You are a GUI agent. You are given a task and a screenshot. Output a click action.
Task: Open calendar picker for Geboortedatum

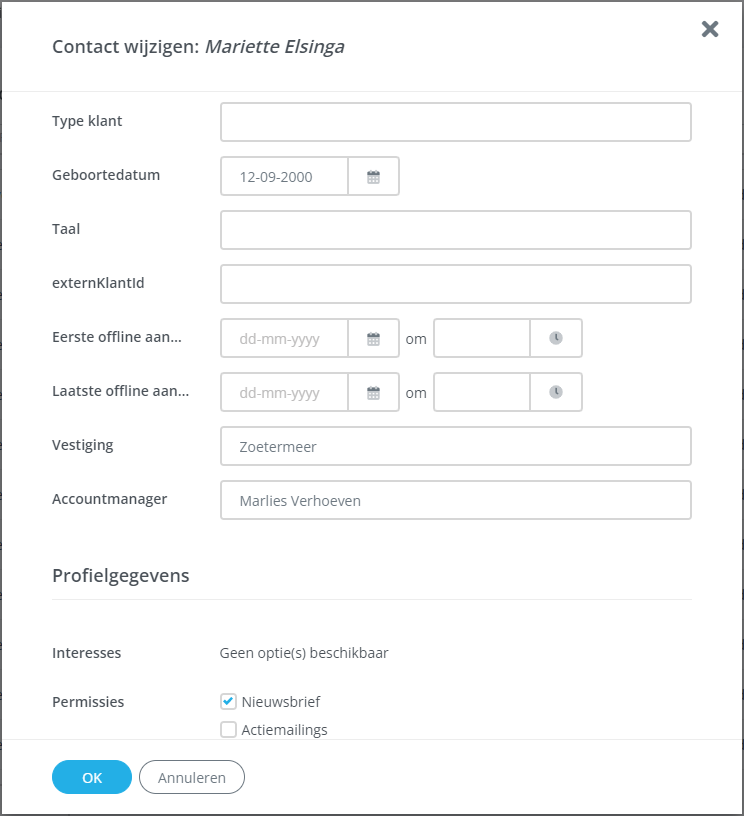coord(373,177)
